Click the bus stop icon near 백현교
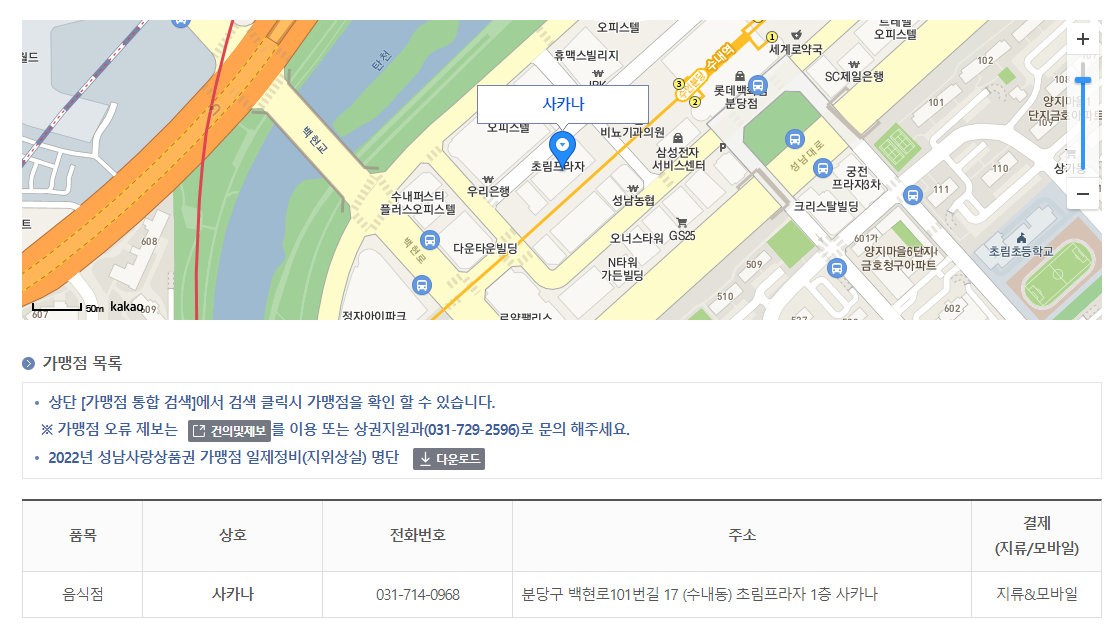The width and height of the screenshot is (1109, 627). pyautogui.click(x=422, y=285)
